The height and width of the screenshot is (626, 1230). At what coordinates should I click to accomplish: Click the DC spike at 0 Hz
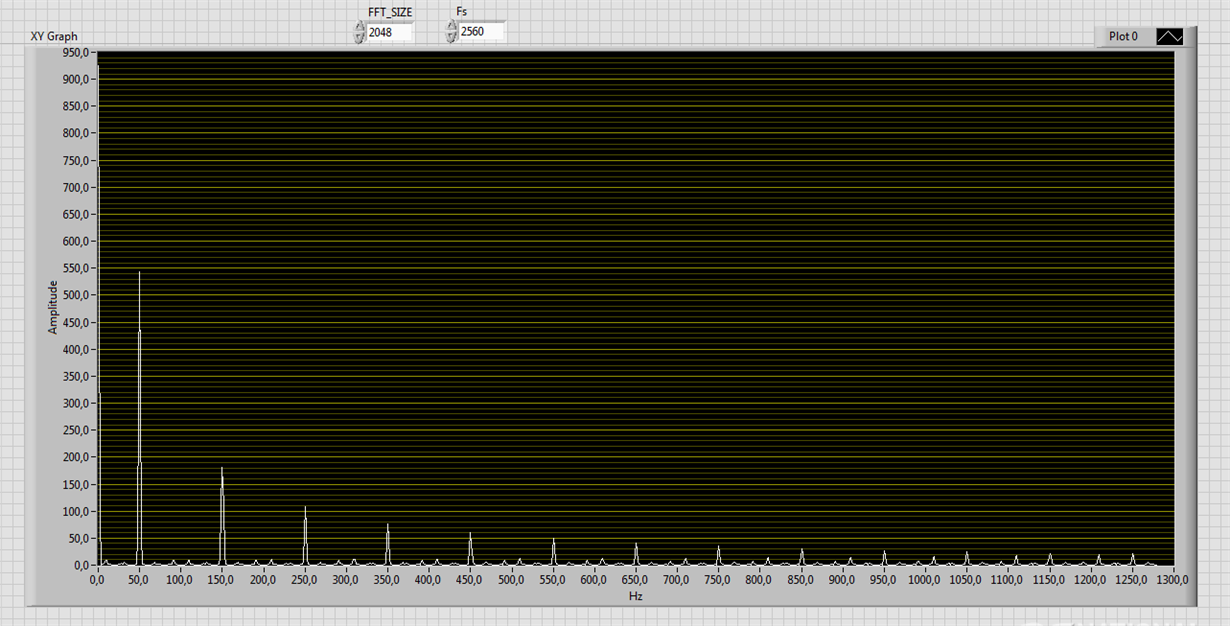[x=98, y=315]
